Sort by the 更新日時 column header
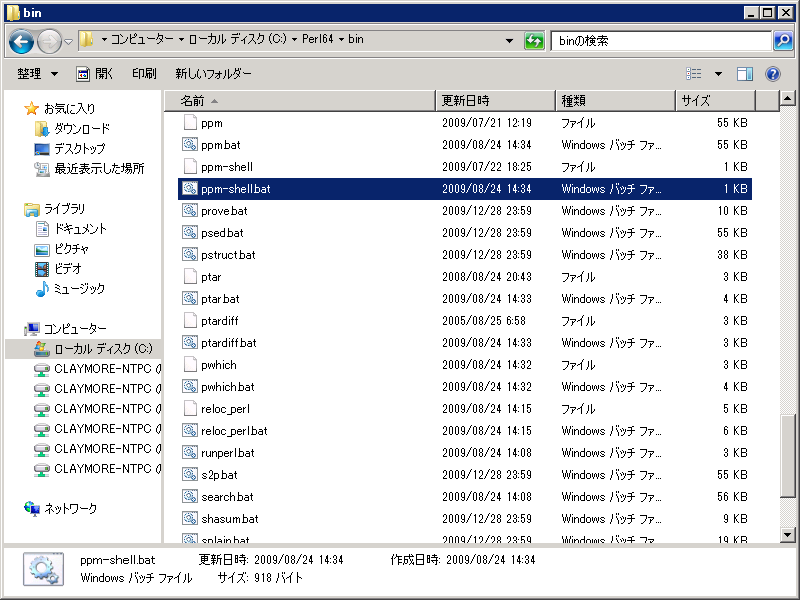800x600 pixels. pyautogui.click(x=495, y=101)
